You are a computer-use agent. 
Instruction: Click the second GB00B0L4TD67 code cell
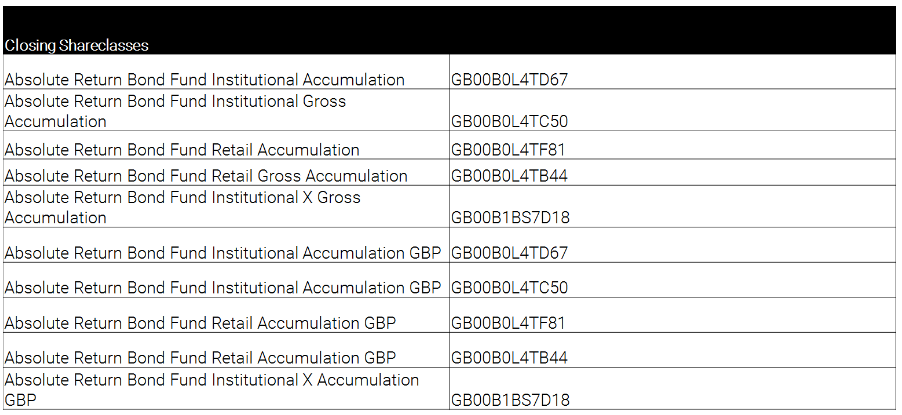point(672,245)
